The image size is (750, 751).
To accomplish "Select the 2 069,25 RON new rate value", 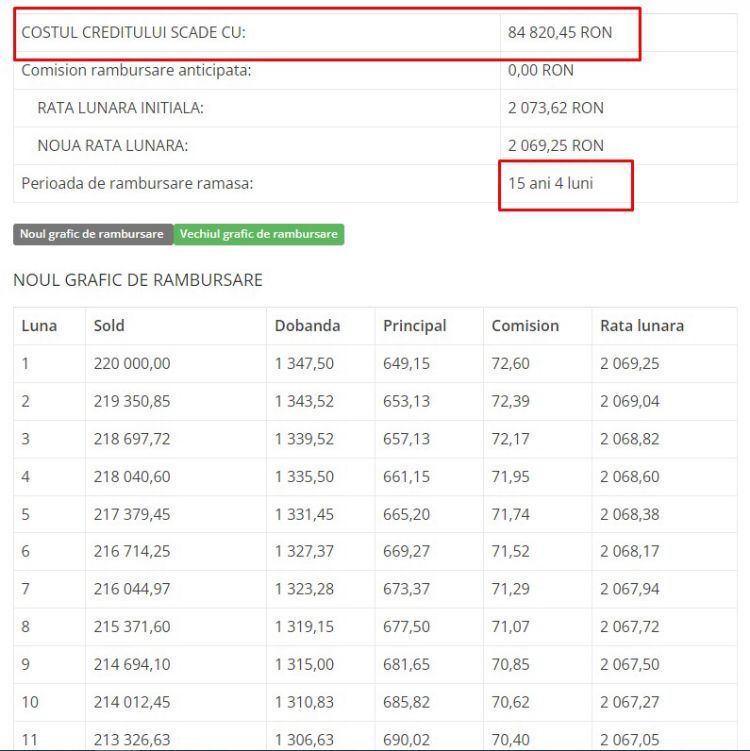I will 556,146.
